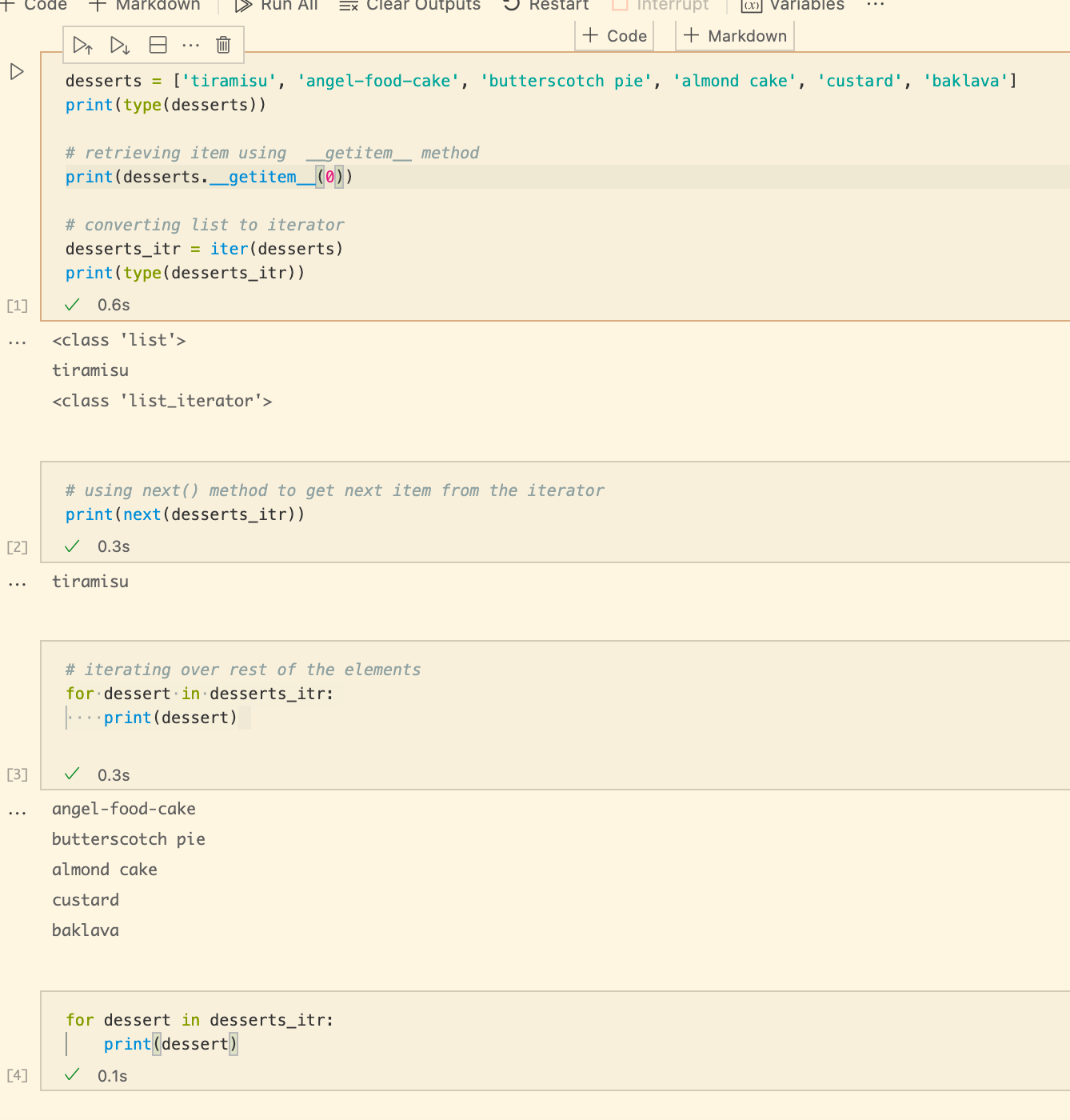Click the Run All icon in the notebook toolbar
The image size is (1070, 1120).
[x=242, y=6]
